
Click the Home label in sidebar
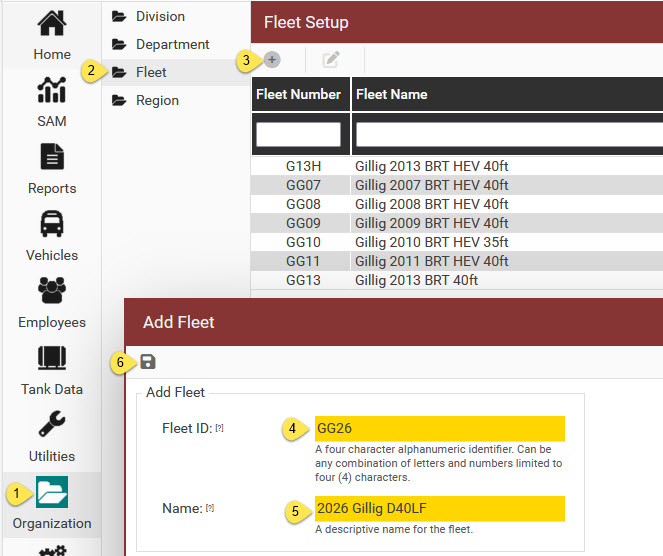[52, 54]
